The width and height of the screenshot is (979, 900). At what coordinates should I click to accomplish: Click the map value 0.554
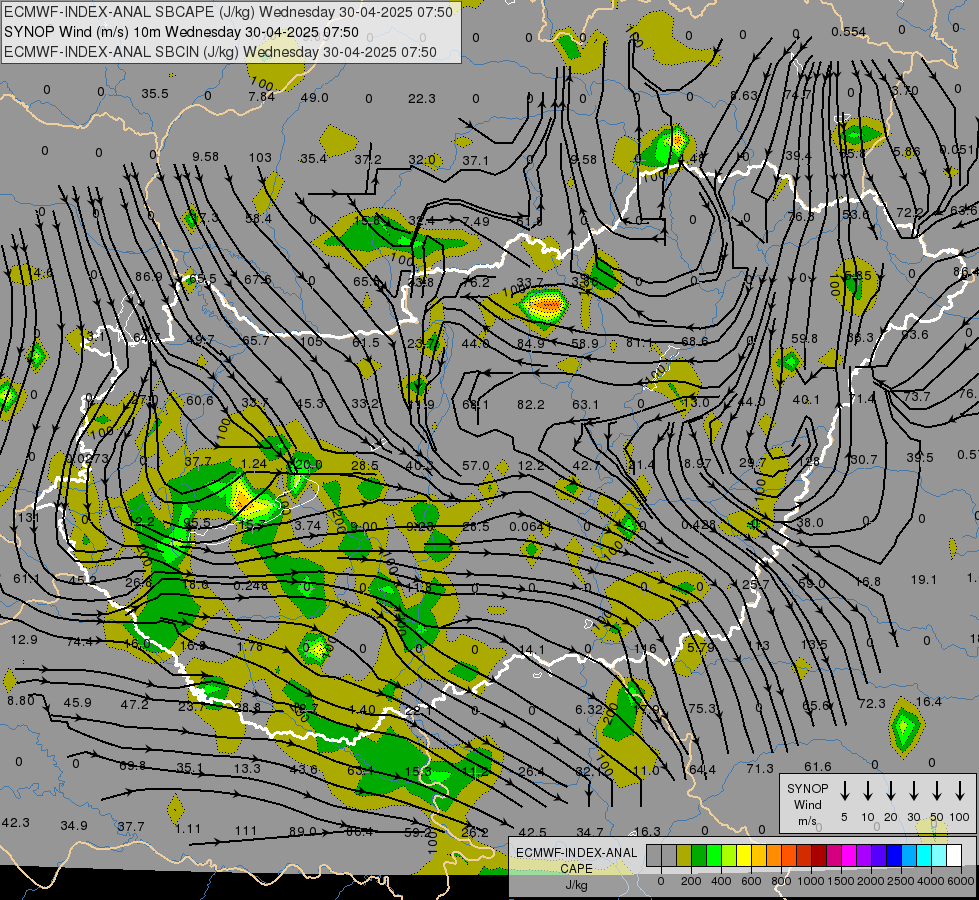849,32
